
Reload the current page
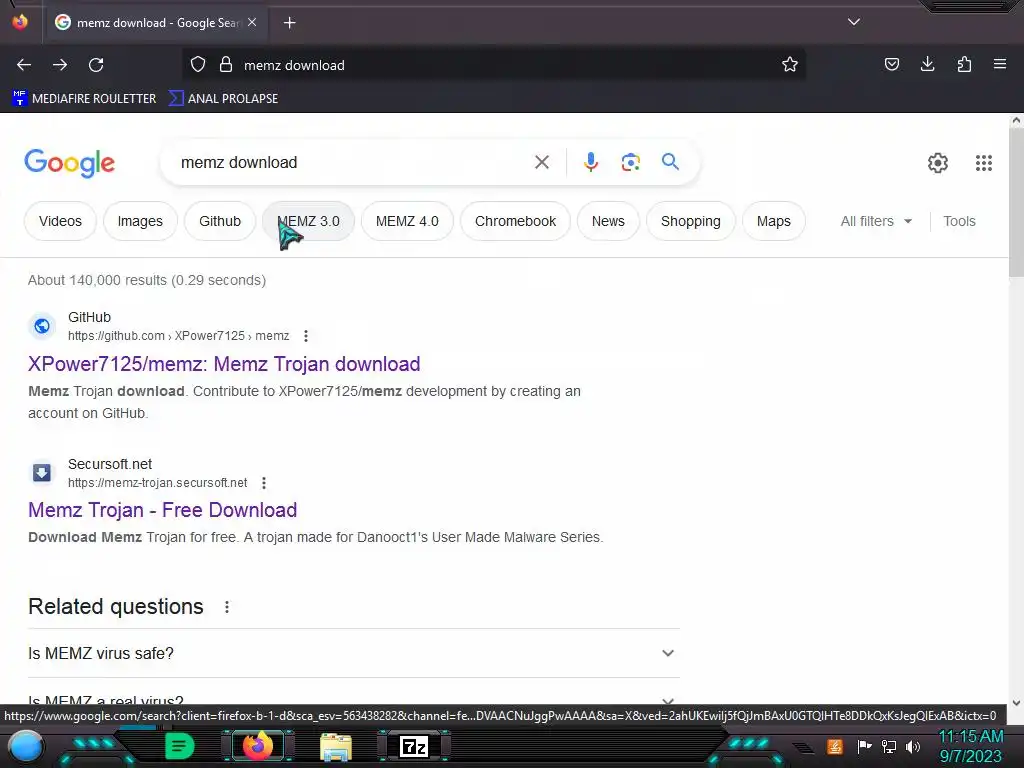coord(96,65)
